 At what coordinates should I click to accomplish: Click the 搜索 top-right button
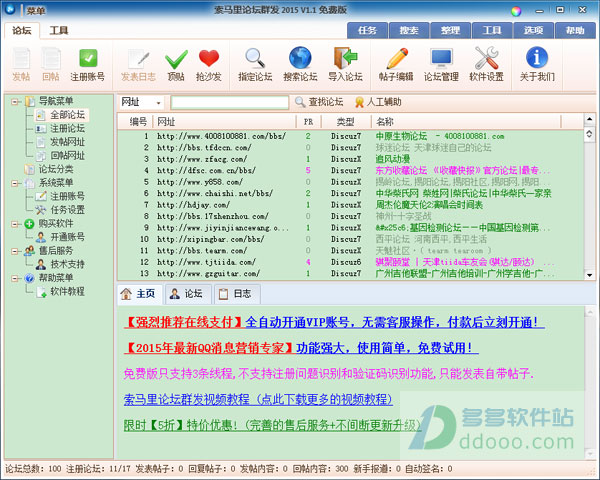pyautogui.click(x=409, y=30)
